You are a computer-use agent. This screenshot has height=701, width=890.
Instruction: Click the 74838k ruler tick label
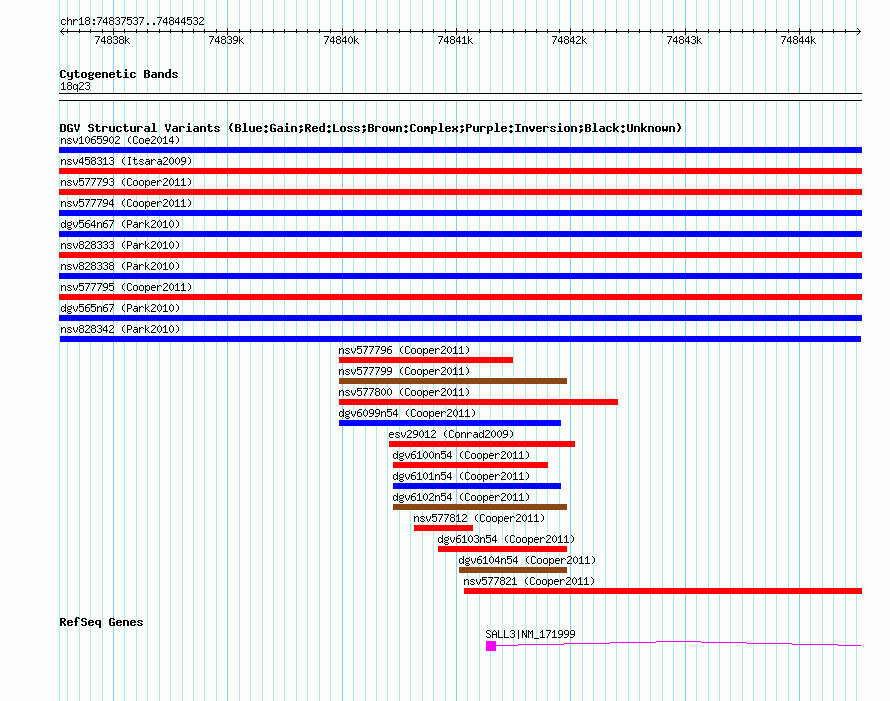[112, 40]
